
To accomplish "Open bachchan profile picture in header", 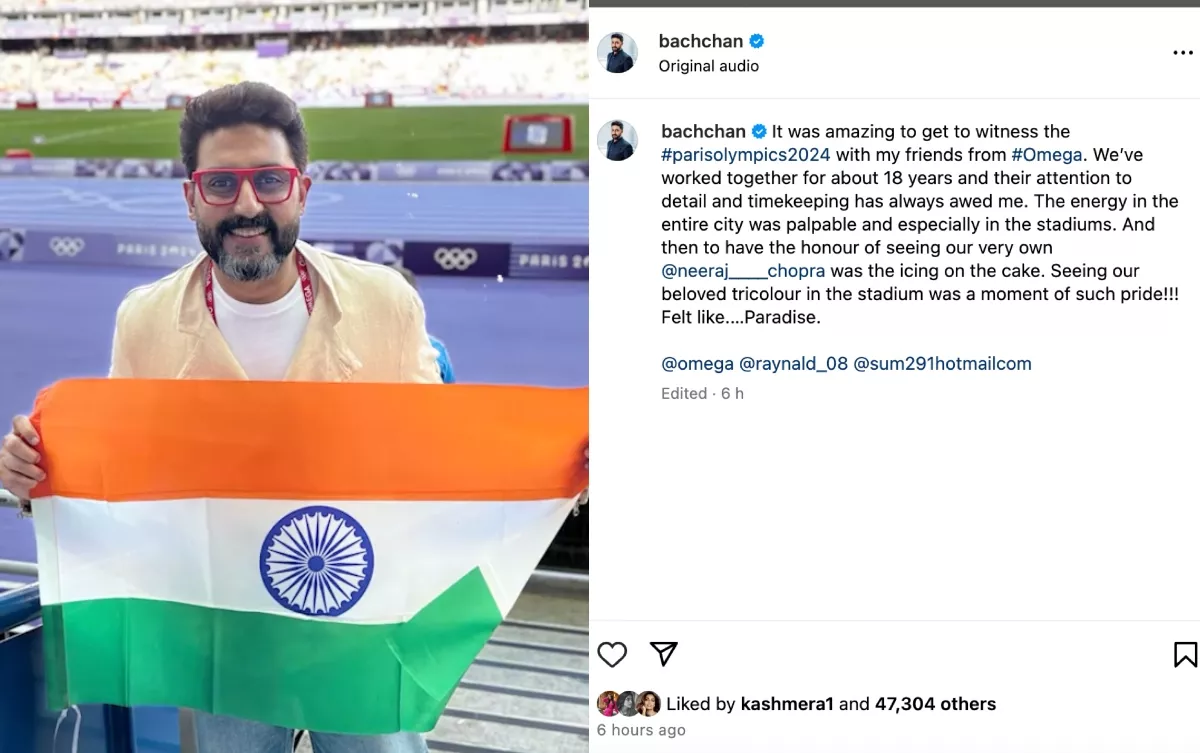I will click(x=617, y=52).
